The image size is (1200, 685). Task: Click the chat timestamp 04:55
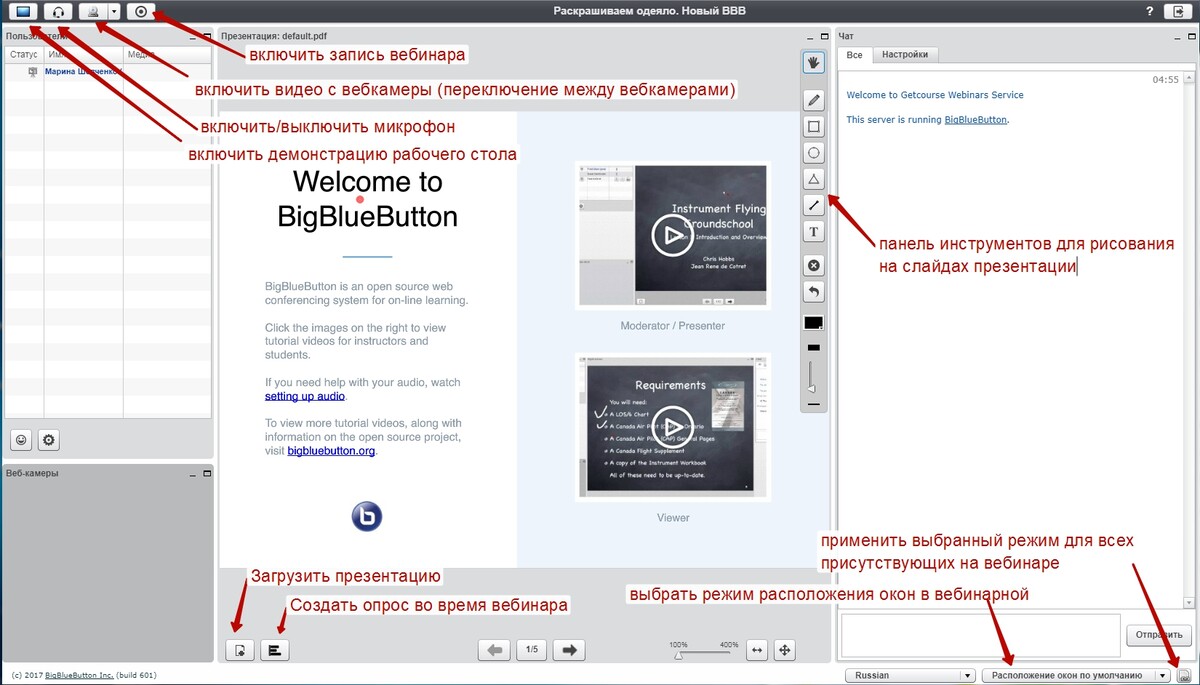point(1165,79)
